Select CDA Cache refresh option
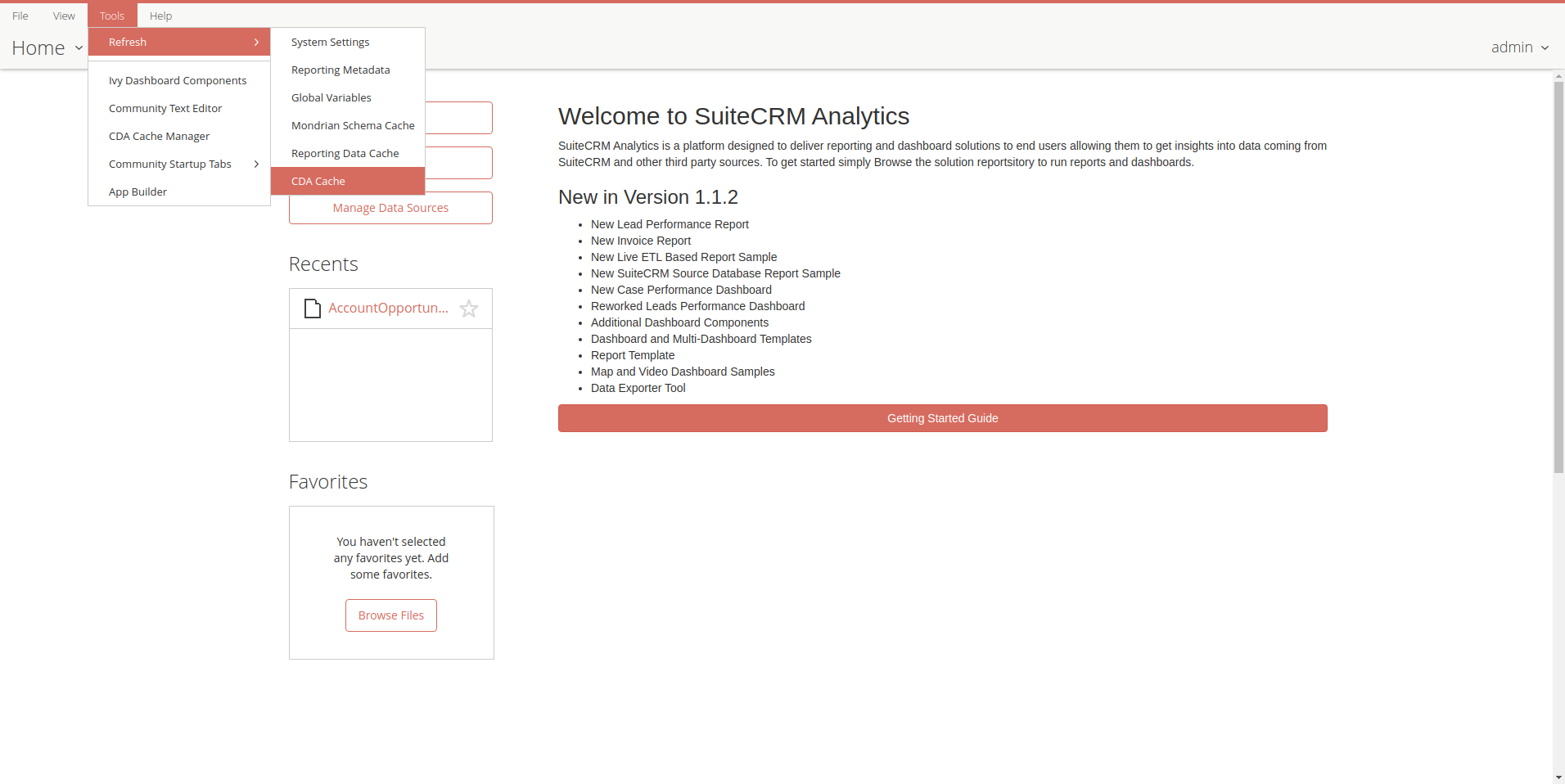 tap(347, 181)
